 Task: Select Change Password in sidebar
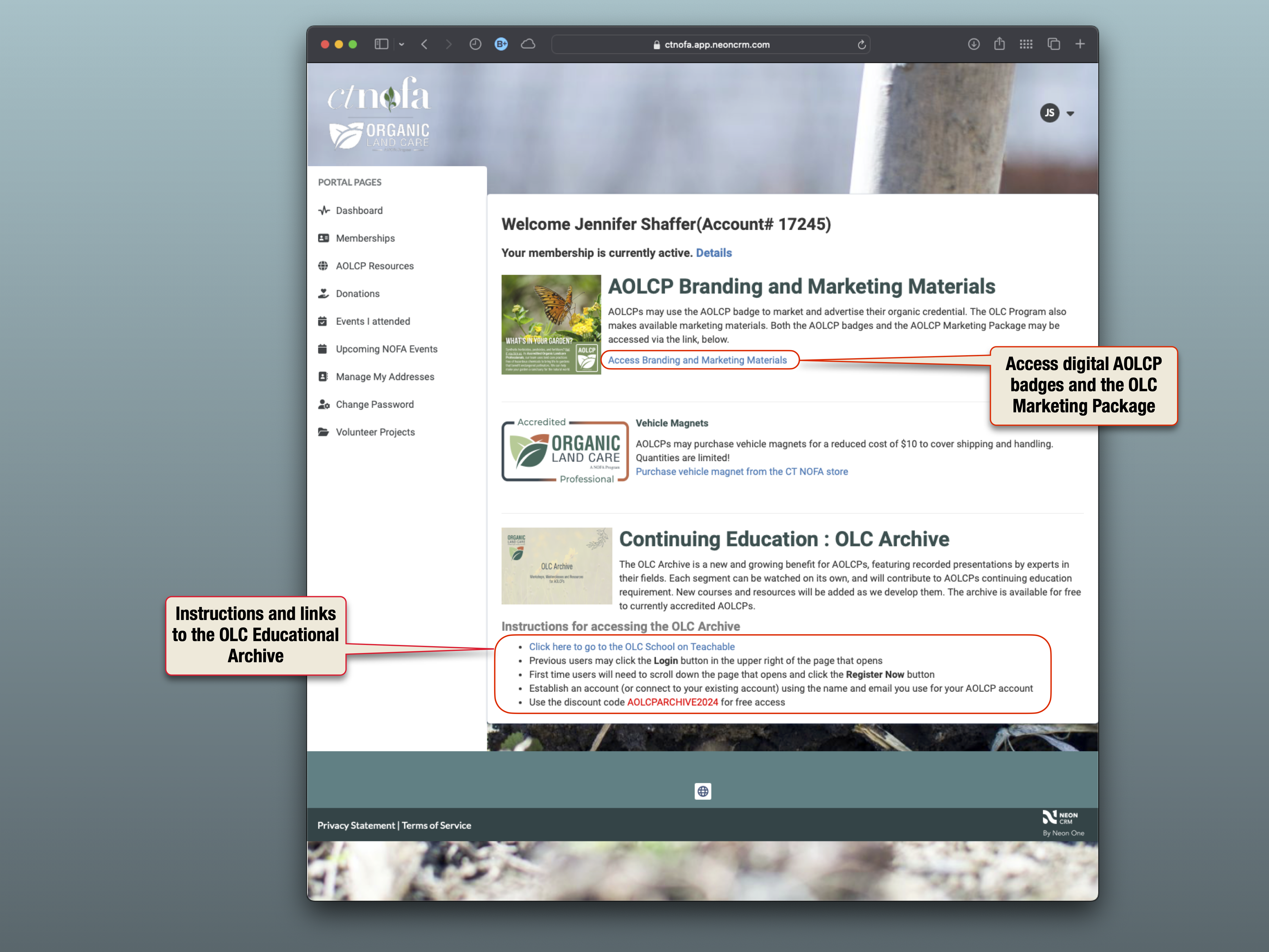click(x=375, y=404)
